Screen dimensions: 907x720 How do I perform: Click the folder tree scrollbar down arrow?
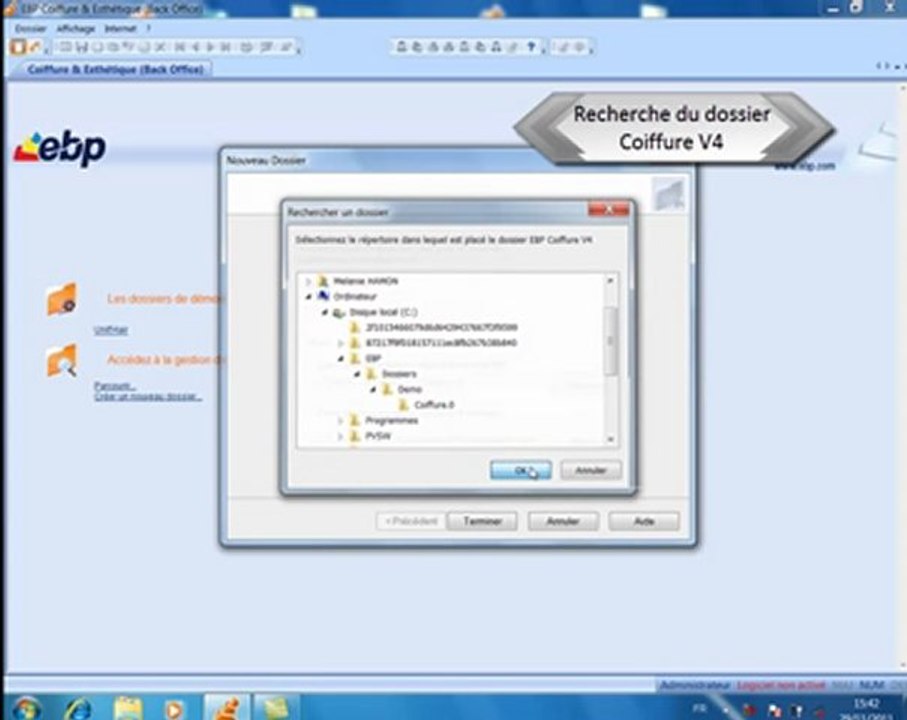(610, 440)
